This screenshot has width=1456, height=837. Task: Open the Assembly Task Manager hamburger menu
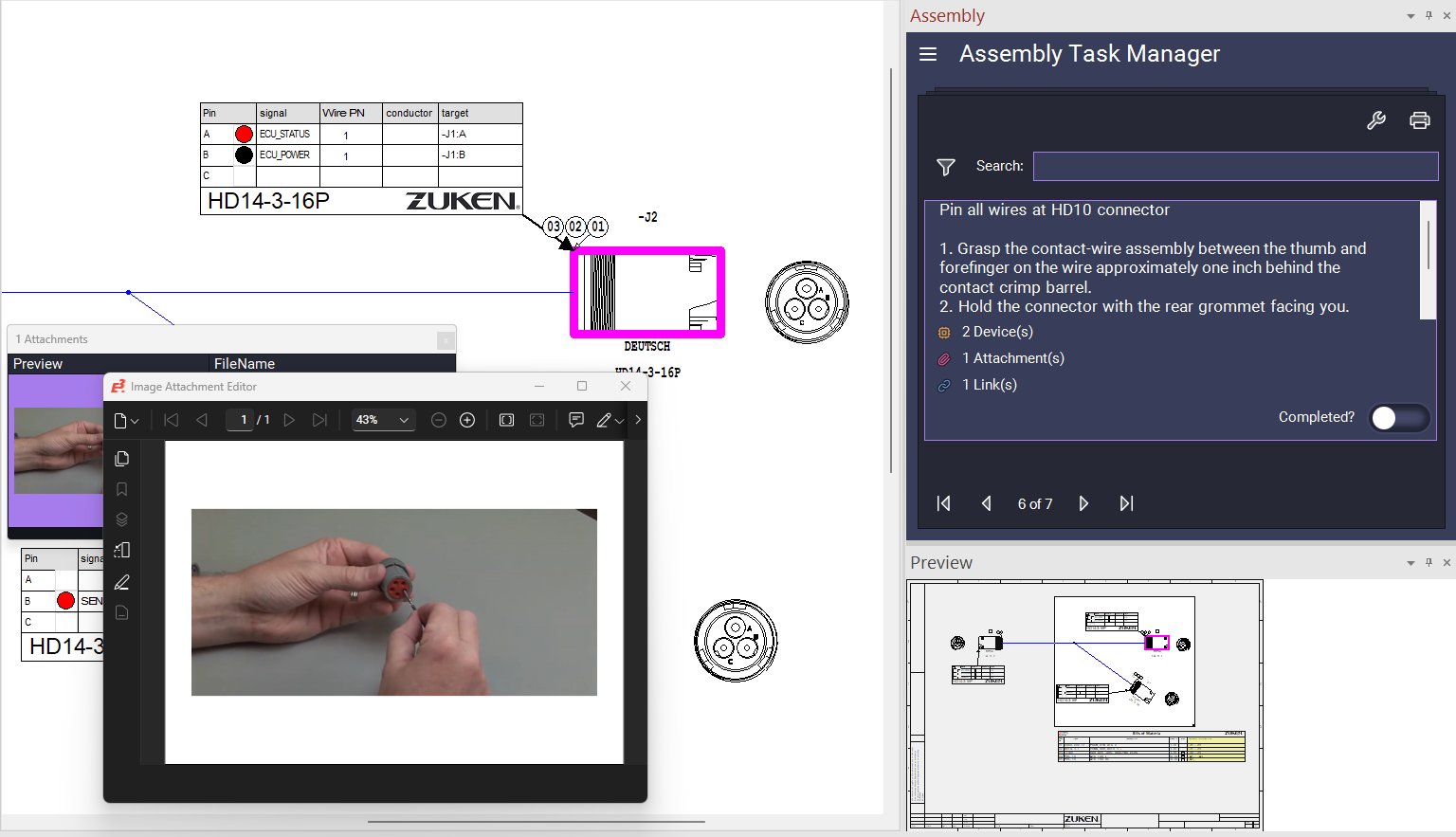pos(928,54)
